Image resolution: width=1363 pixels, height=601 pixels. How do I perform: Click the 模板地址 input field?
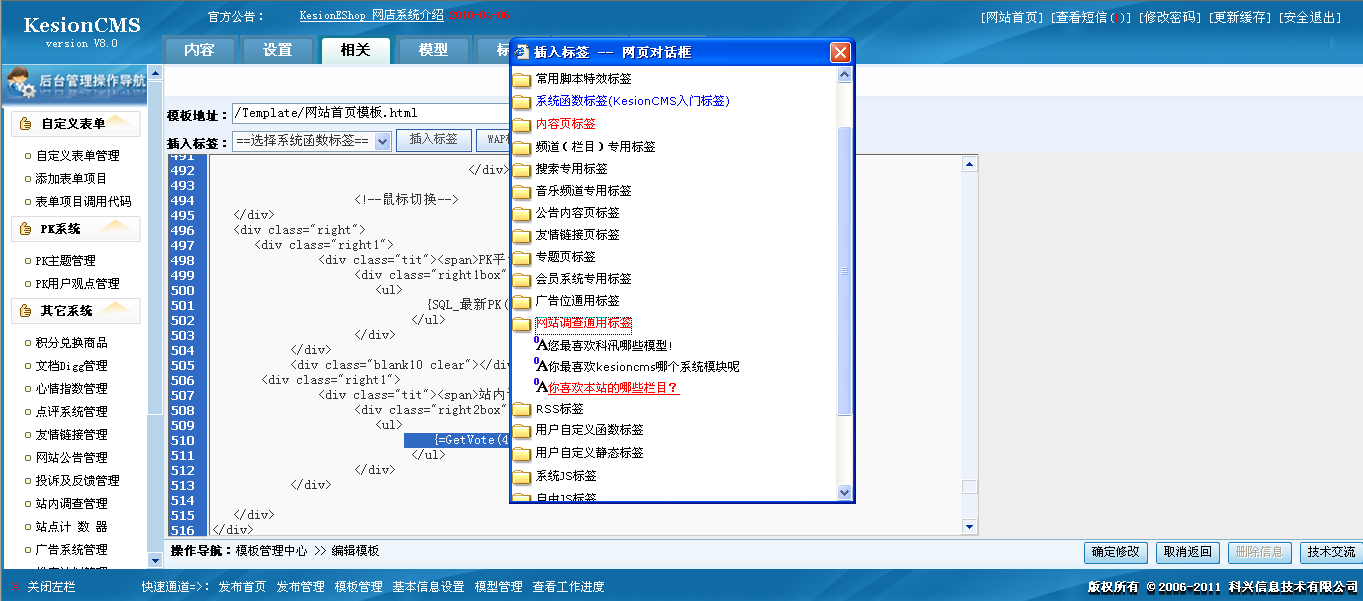(x=370, y=113)
